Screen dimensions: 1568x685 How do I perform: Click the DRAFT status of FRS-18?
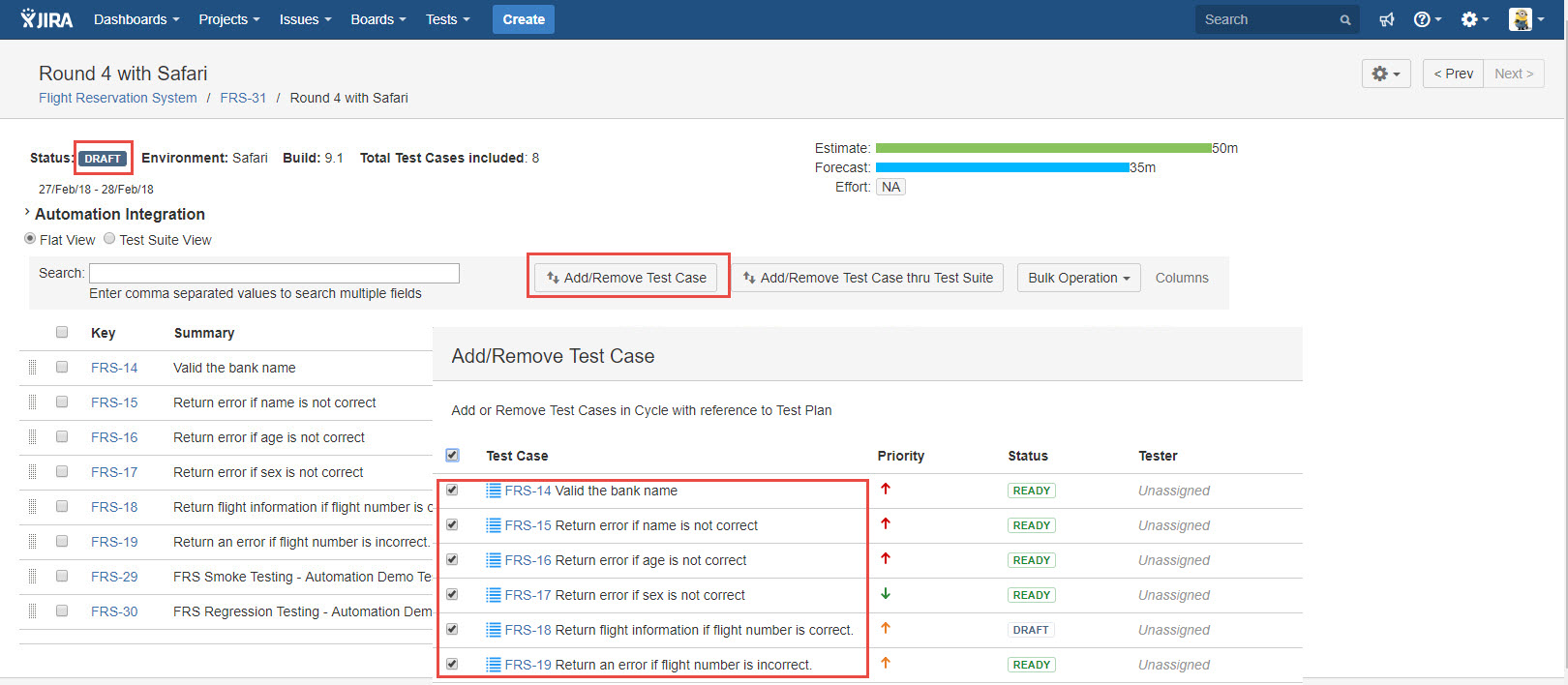pos(1031,630)
